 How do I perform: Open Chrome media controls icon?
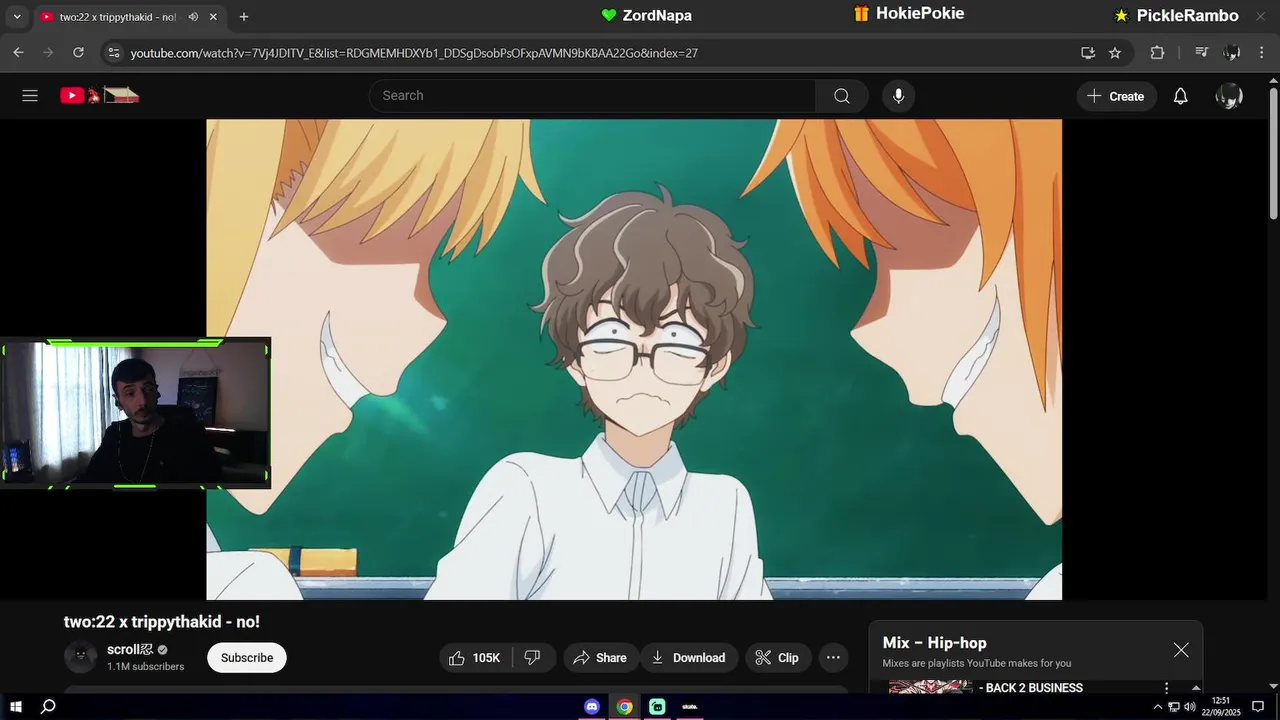[1202, 53]
